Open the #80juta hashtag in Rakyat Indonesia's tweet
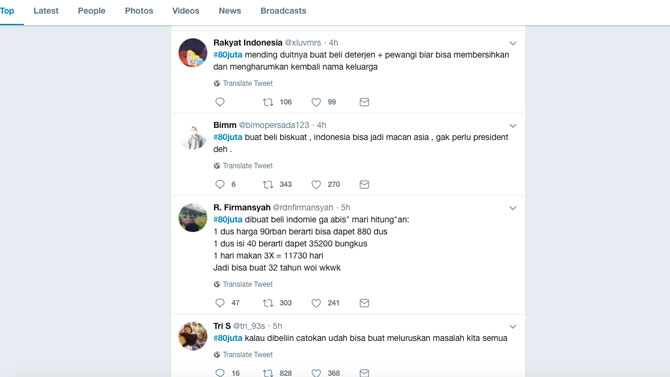This screenshot has width=670, height=377. [228, 55]
